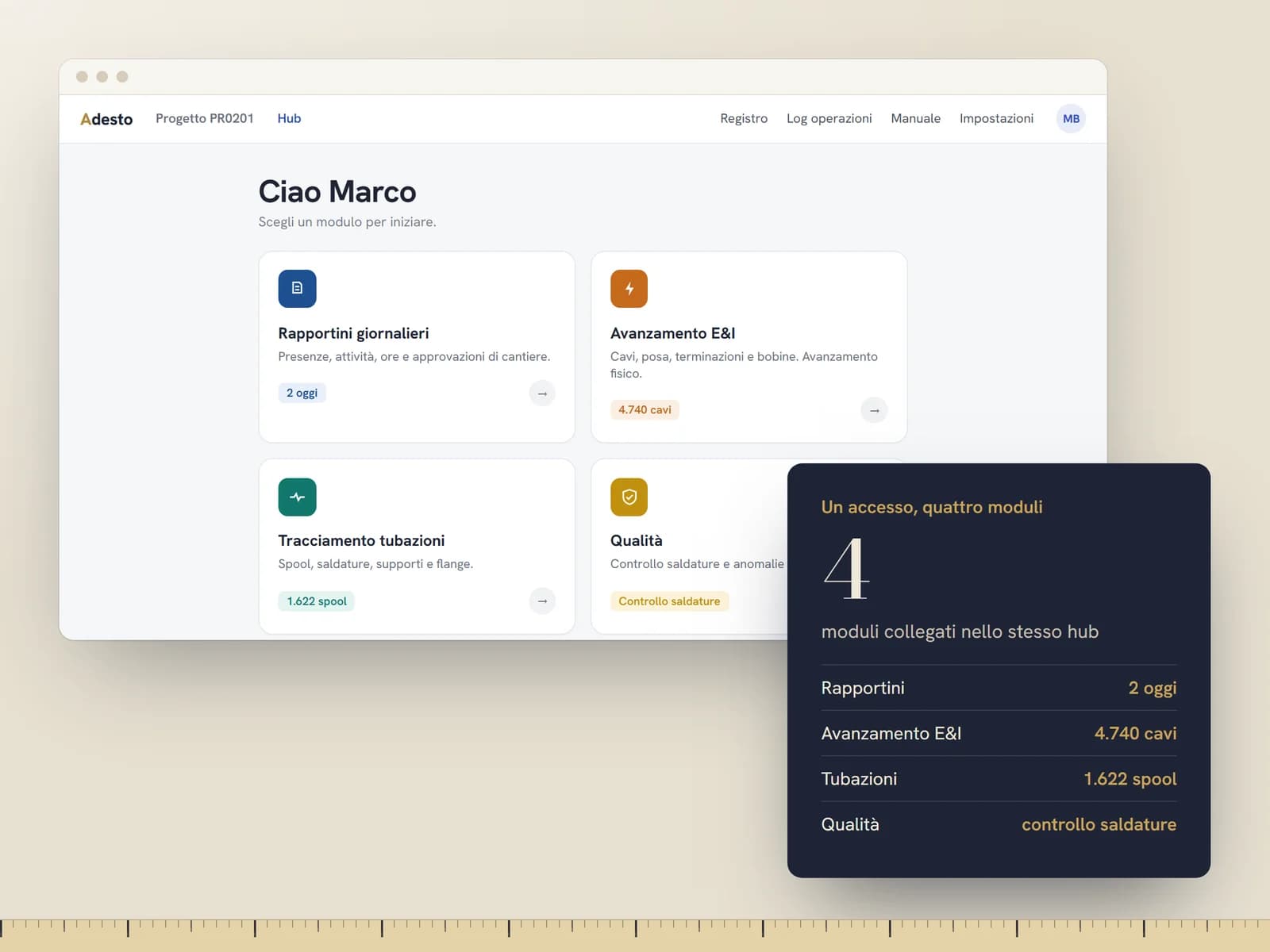Click the 2 oggi badge
The width and height of the screenshot is (1270, 952).
click(x=302, y=393)
